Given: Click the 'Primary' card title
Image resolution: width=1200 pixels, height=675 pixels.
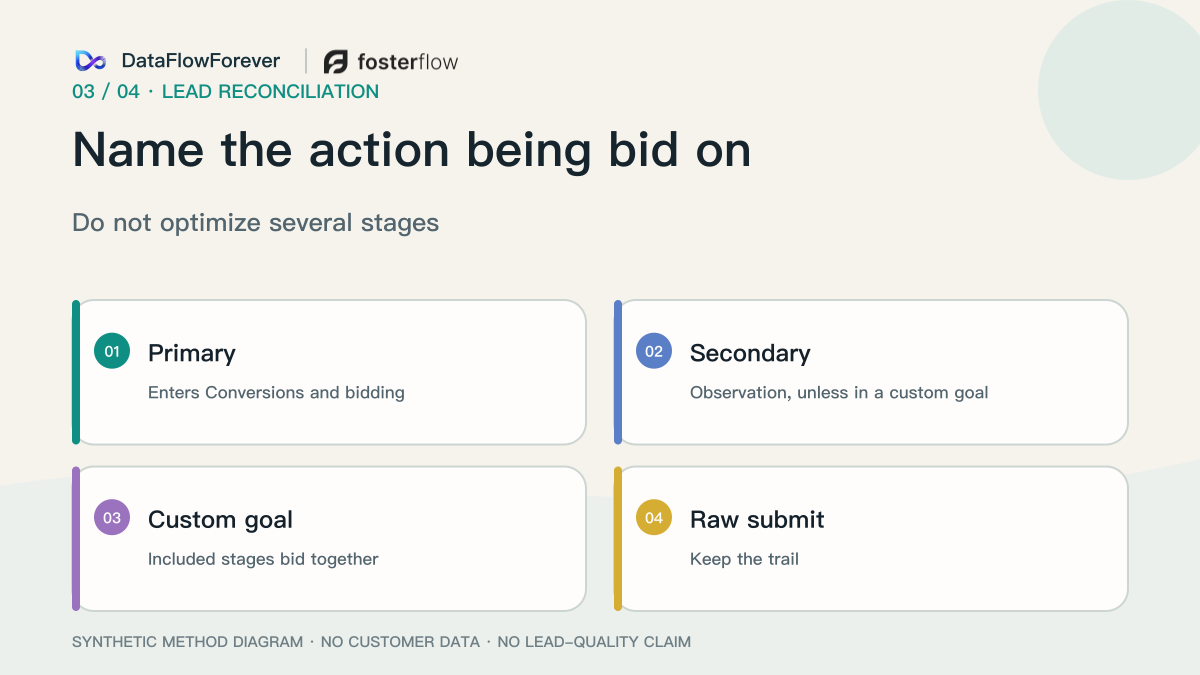Looking at the screenshot, I should click(x=192, y=353).
